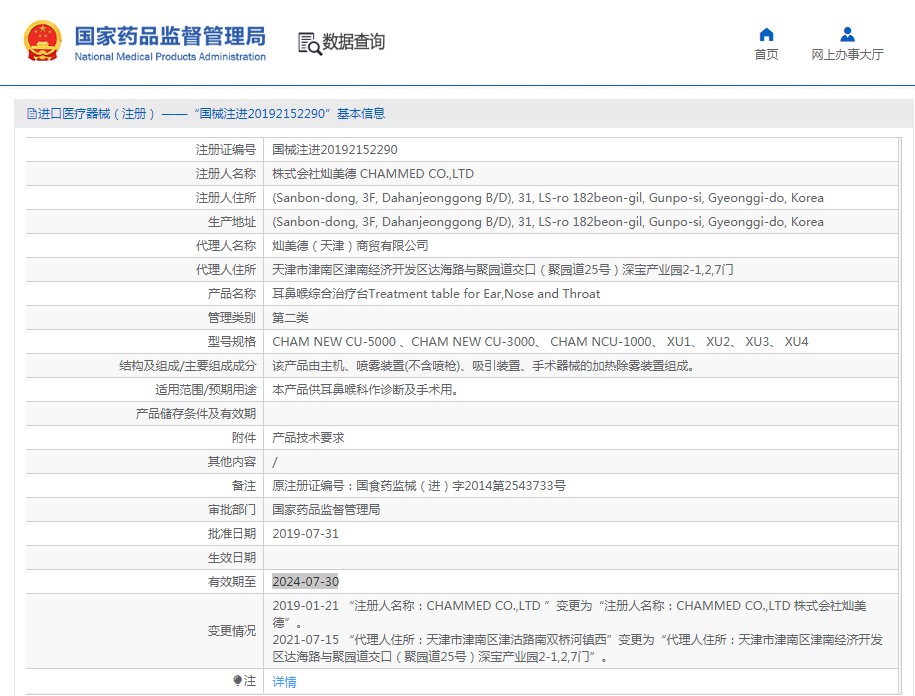Click the 批准日期 row label

point(232,534)
